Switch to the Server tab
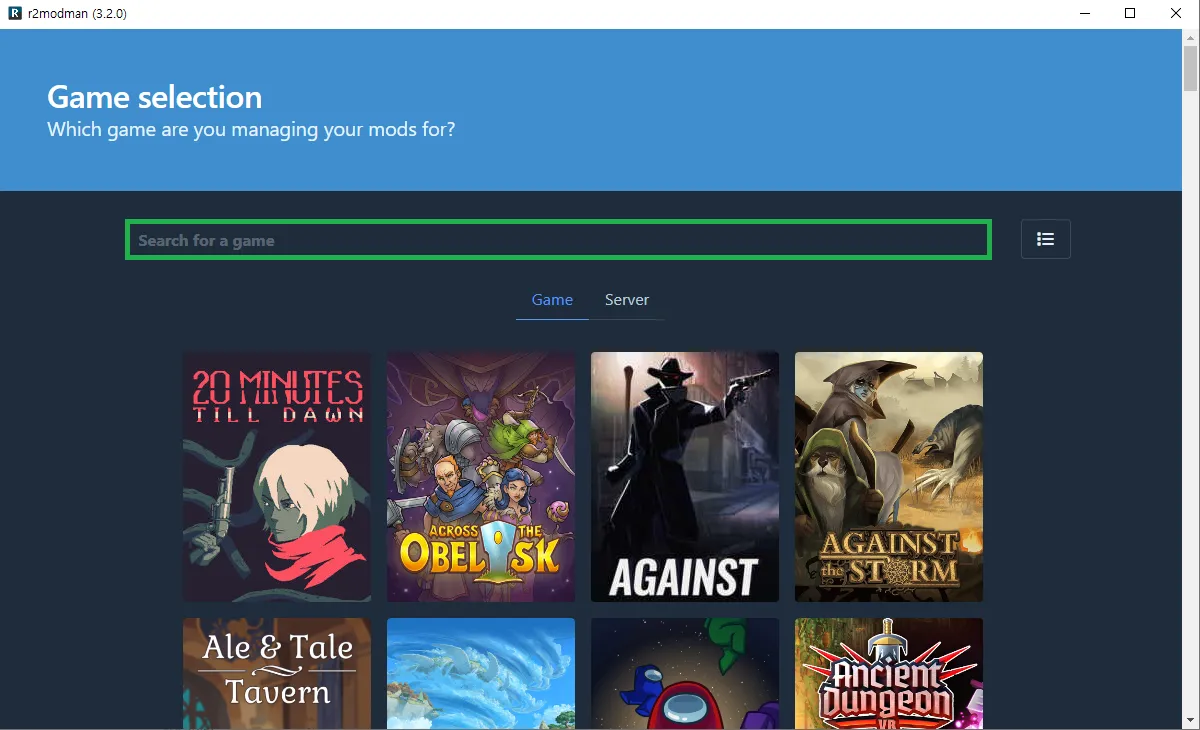This screenshot has width=1200, height=730. [627, 300]
